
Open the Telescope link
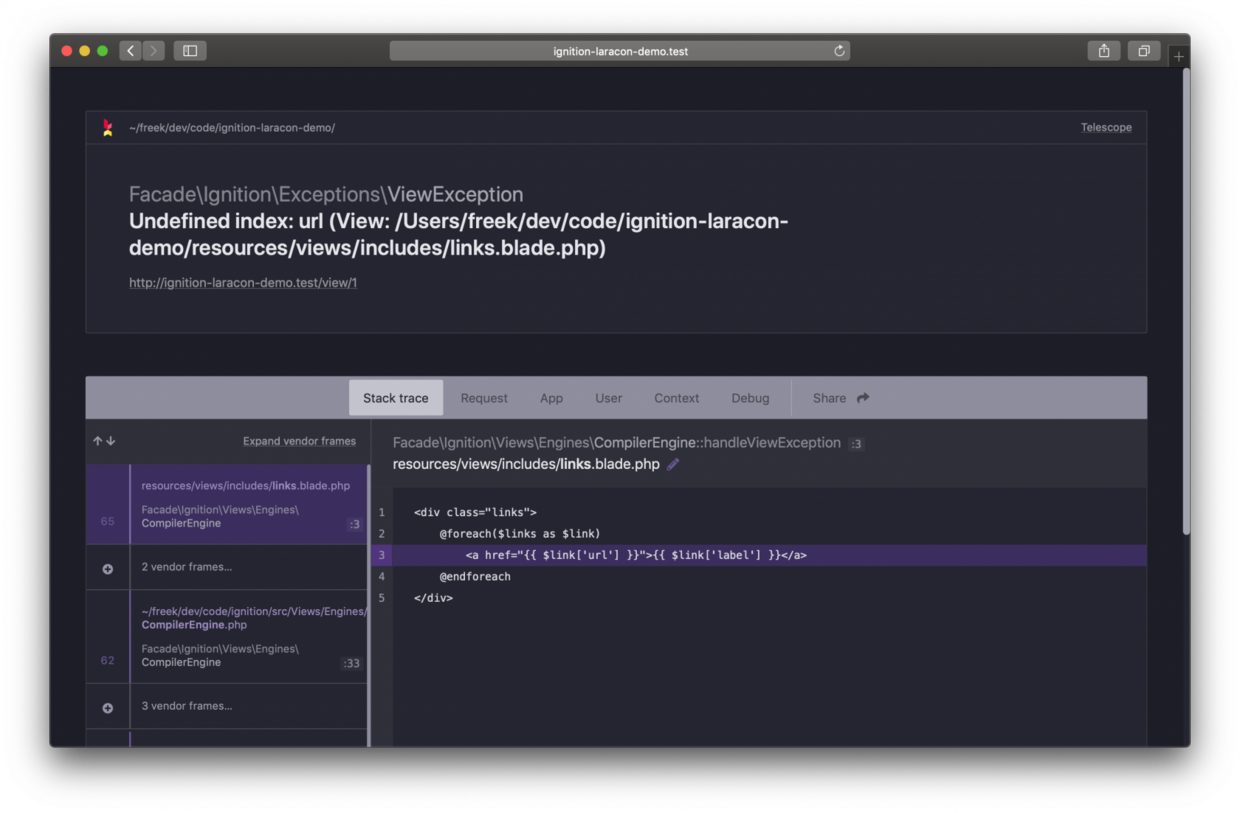coord(1106,127)
